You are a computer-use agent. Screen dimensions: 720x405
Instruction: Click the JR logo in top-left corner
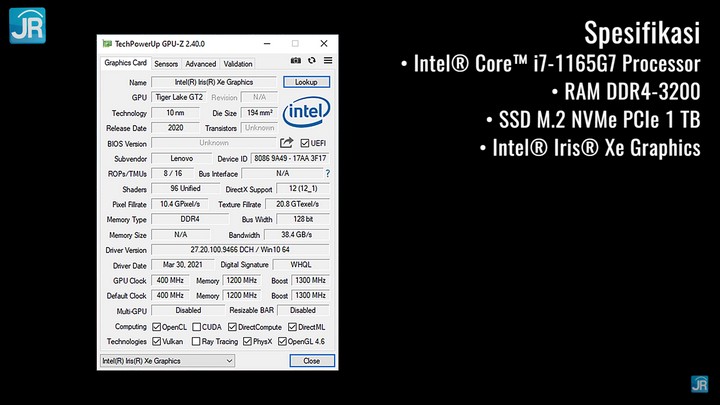pyautogui.click(x=27, y=26)
